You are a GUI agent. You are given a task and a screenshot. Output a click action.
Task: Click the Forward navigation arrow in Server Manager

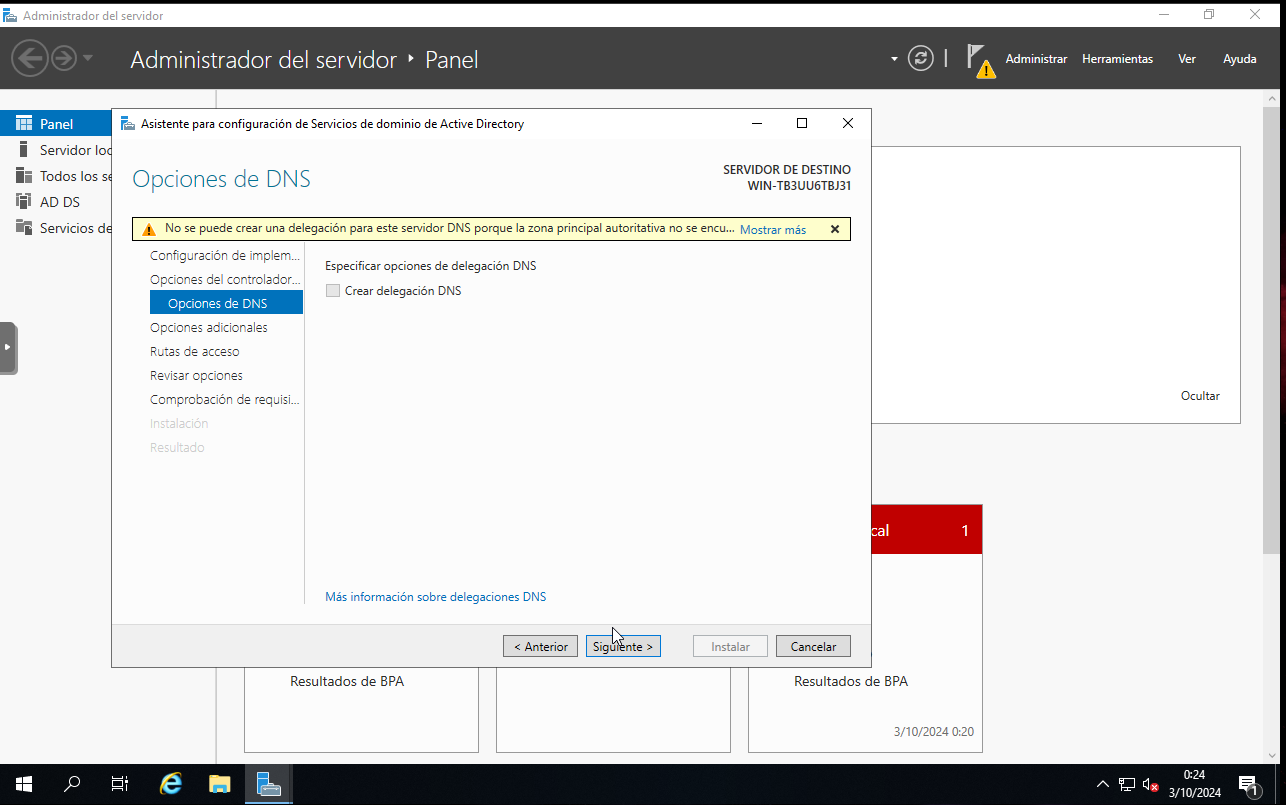click(64, 59)
